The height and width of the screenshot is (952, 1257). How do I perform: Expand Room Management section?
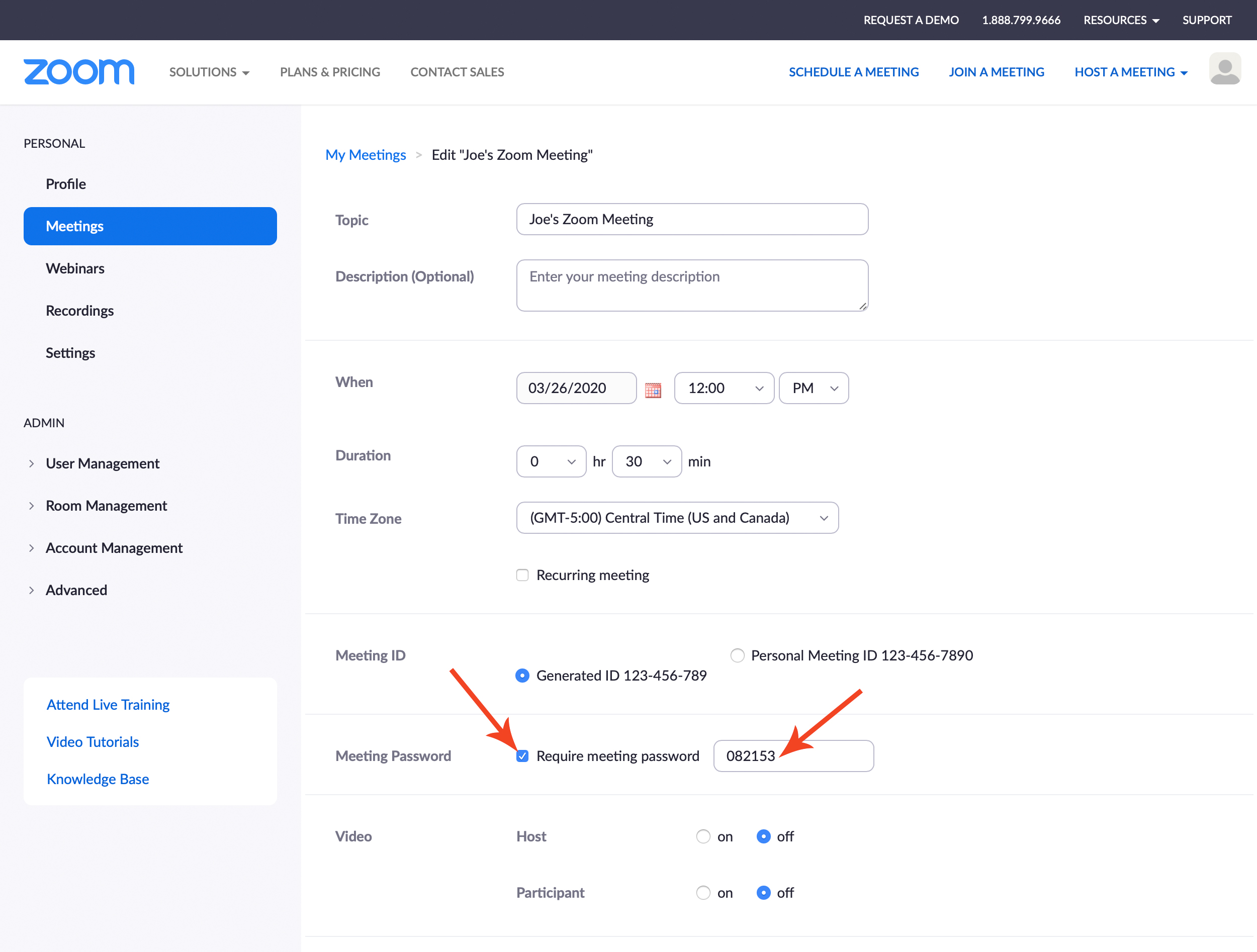tap(106, 506)
